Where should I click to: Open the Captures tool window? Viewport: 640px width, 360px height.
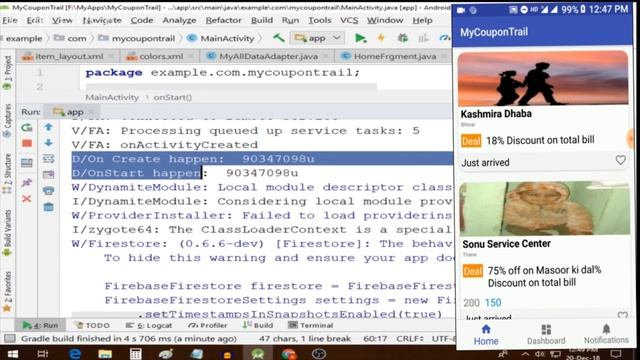tap(7, 121)
